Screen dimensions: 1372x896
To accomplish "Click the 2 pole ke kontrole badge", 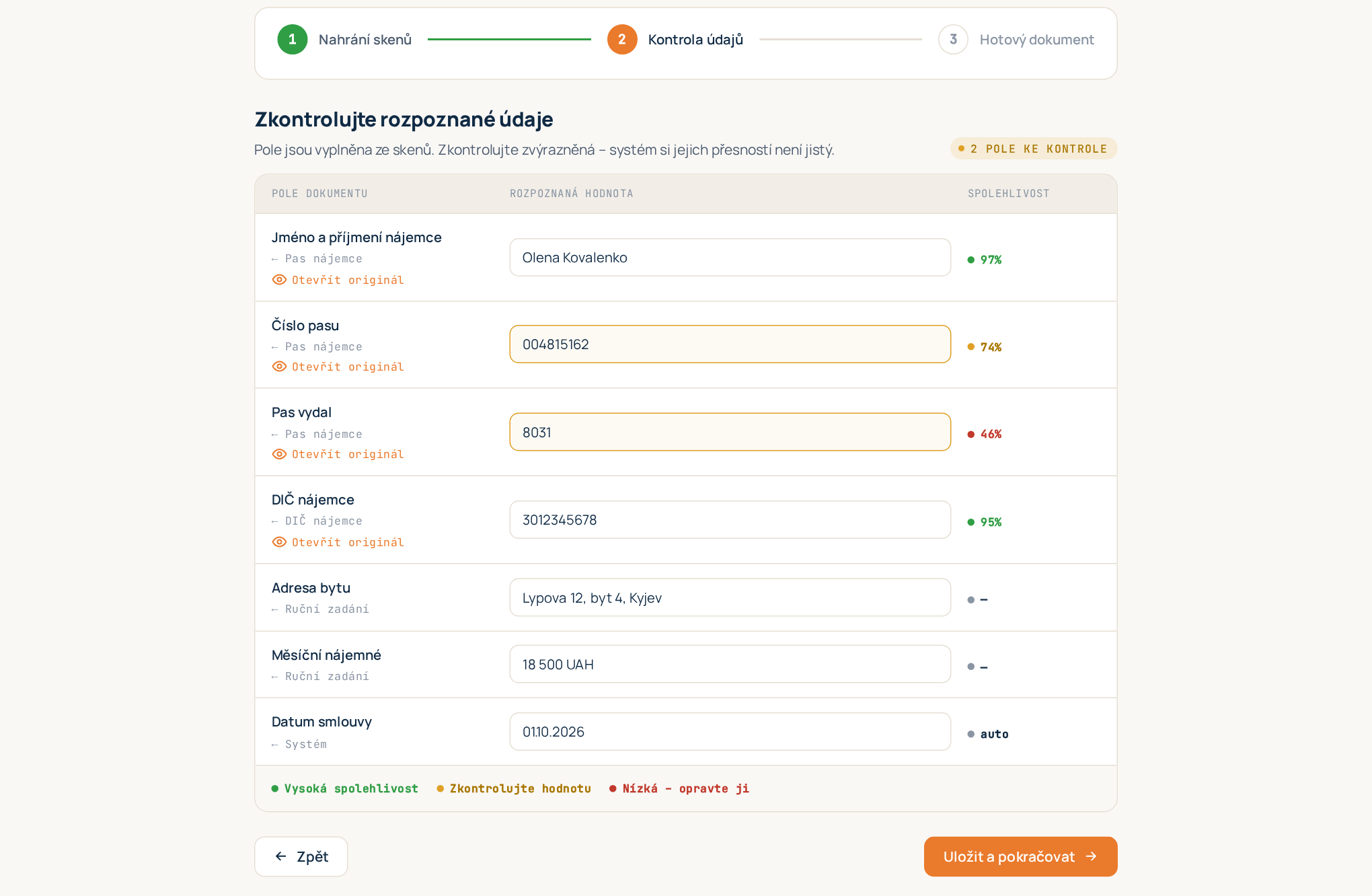I will 1033,149.
